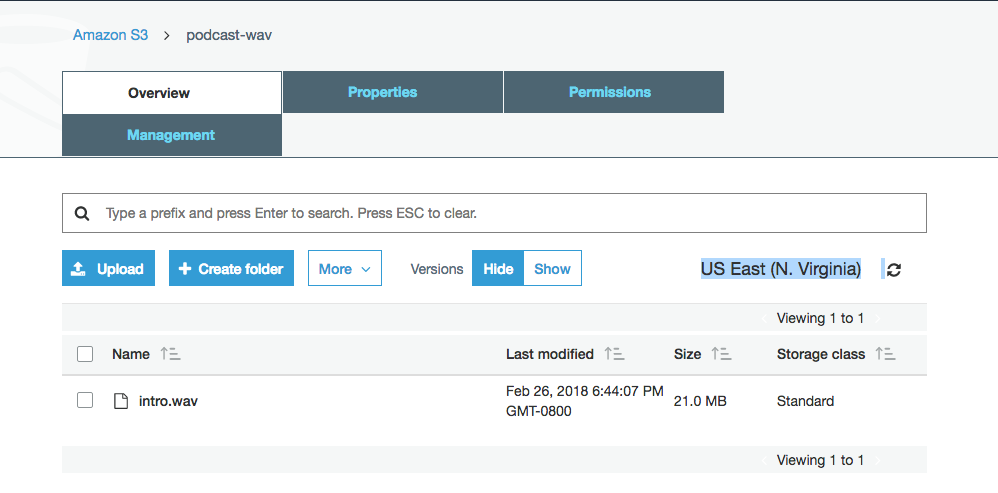This screenshot has height=493, width=998.
Task: Check the intro.wav row checkbox
Action: click(x=85, y=400)
